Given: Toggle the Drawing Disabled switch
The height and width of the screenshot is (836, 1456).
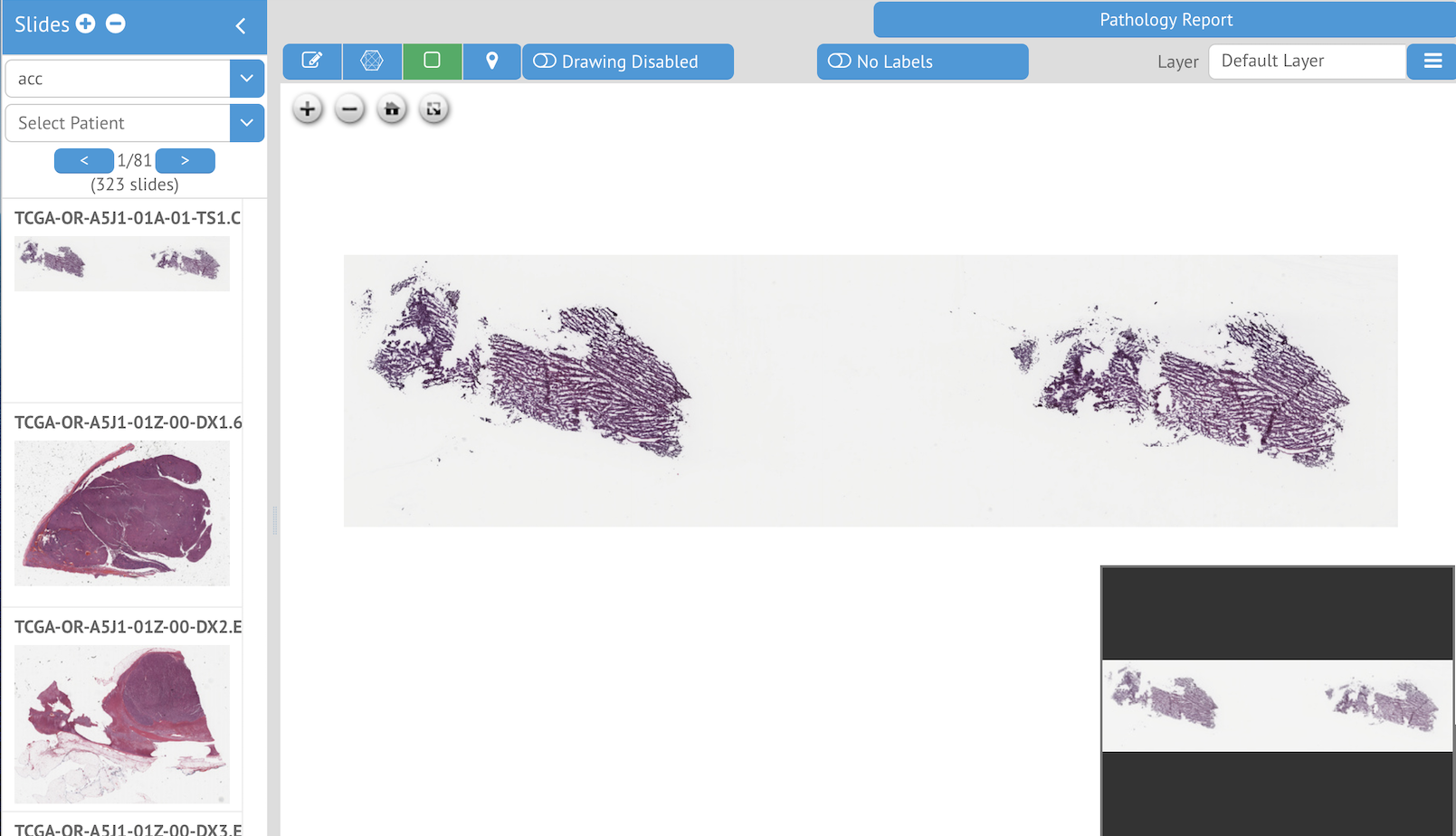Looking at the screenshot, I should [x=545, y=62].
